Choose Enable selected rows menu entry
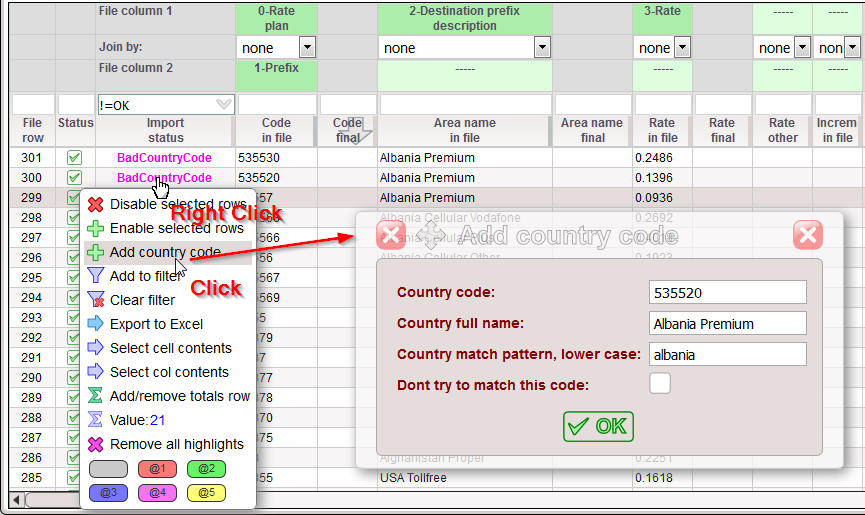The height and width of the screenshot is (515, 865). pos(168,228)
